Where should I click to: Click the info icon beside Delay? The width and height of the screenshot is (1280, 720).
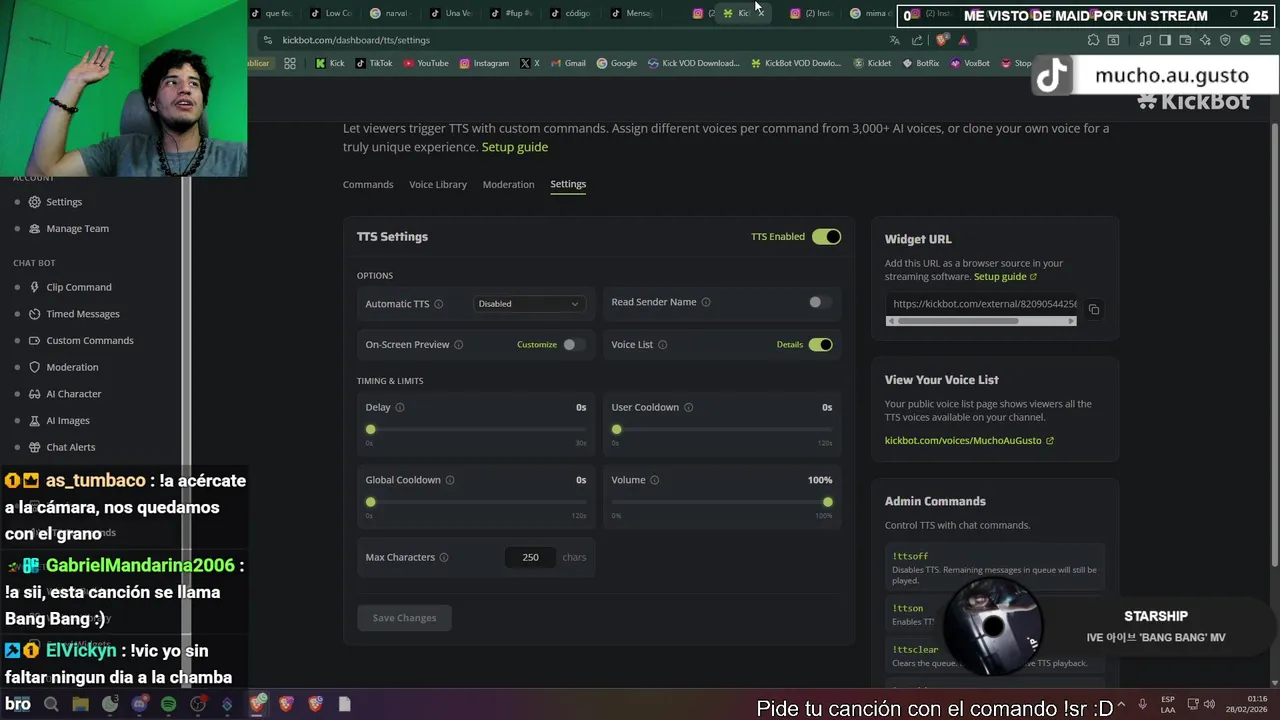400,408
